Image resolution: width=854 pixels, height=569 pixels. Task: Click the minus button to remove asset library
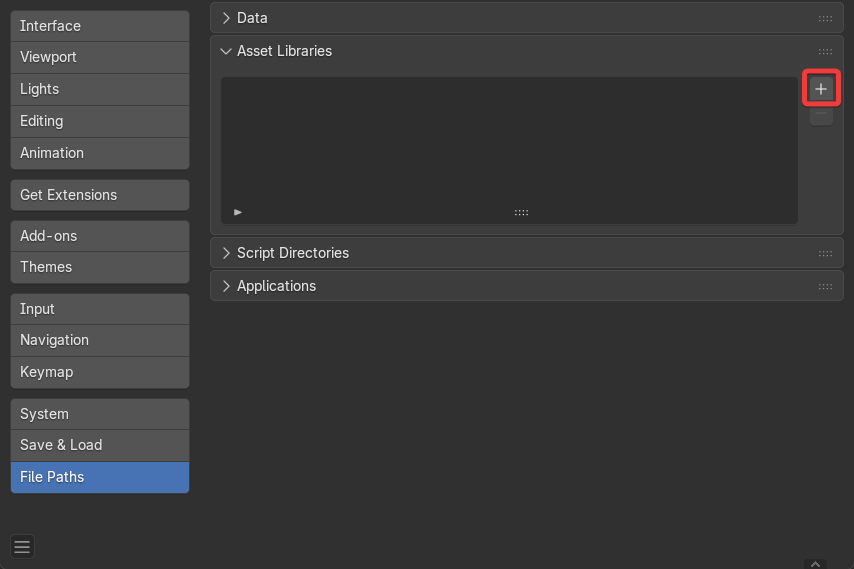pyautogui.click(x=821, y=116)
